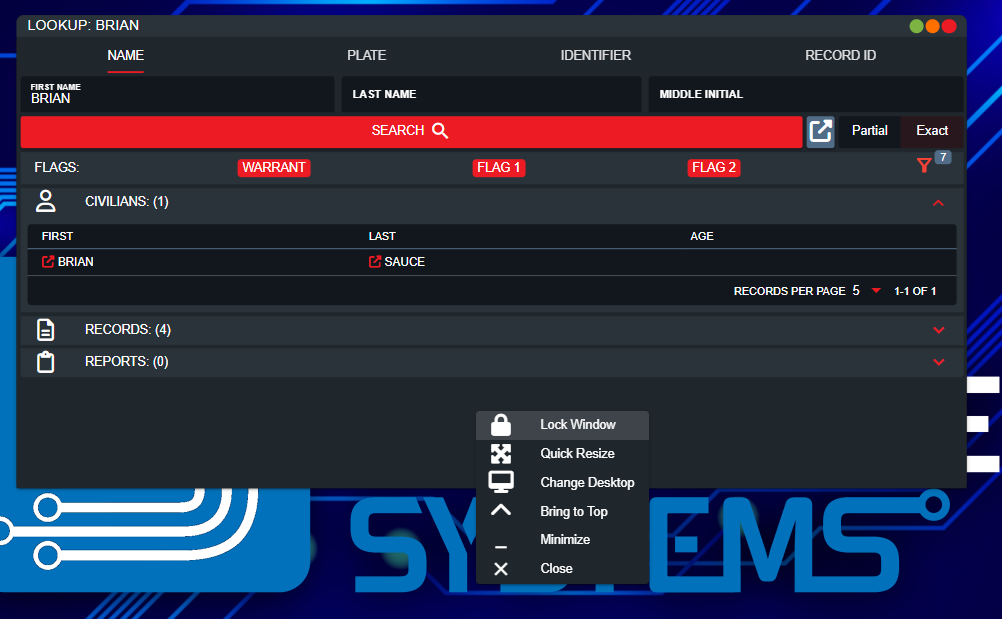The image size is (1002, 619).
Task: Open the records per page dropdown
Action: point(876,291)
